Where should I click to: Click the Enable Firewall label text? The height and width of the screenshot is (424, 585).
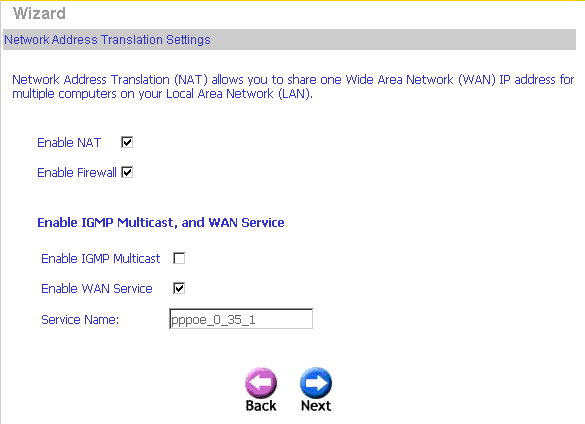(x=77, y=172)
